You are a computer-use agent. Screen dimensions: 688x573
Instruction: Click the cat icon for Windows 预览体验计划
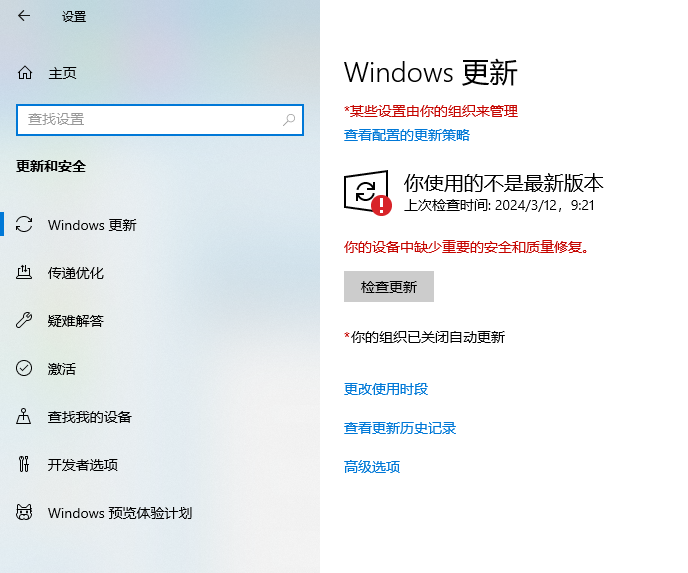click(25, 513)
